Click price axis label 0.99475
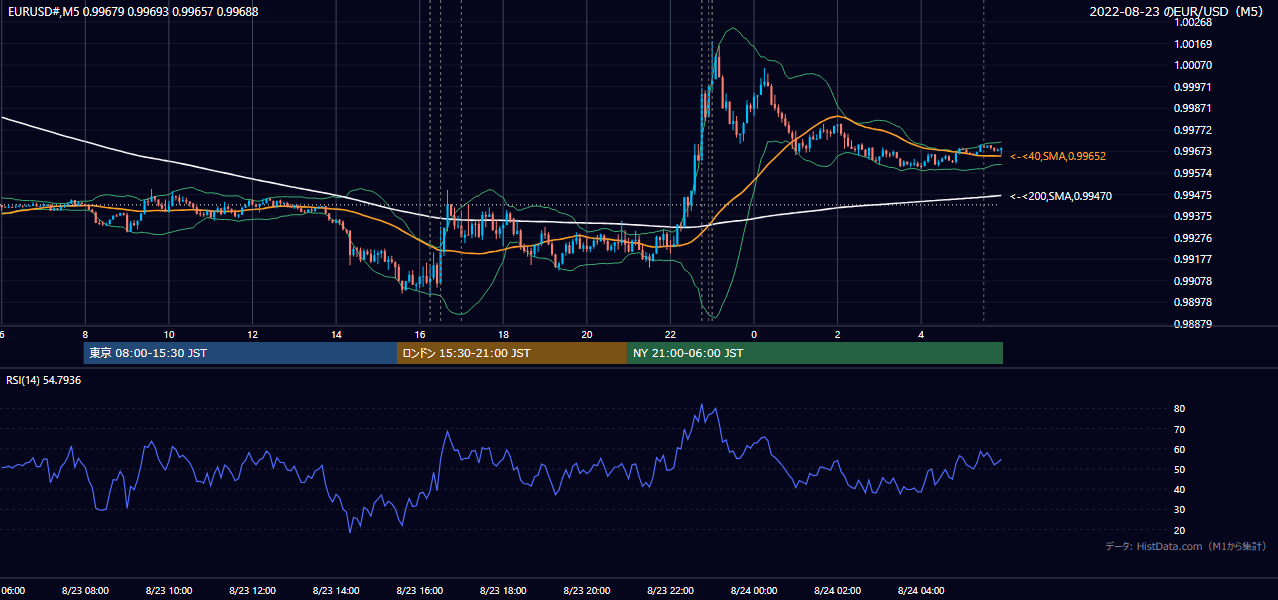This screenshot has height=600, width=1278. coord(1194,195)
